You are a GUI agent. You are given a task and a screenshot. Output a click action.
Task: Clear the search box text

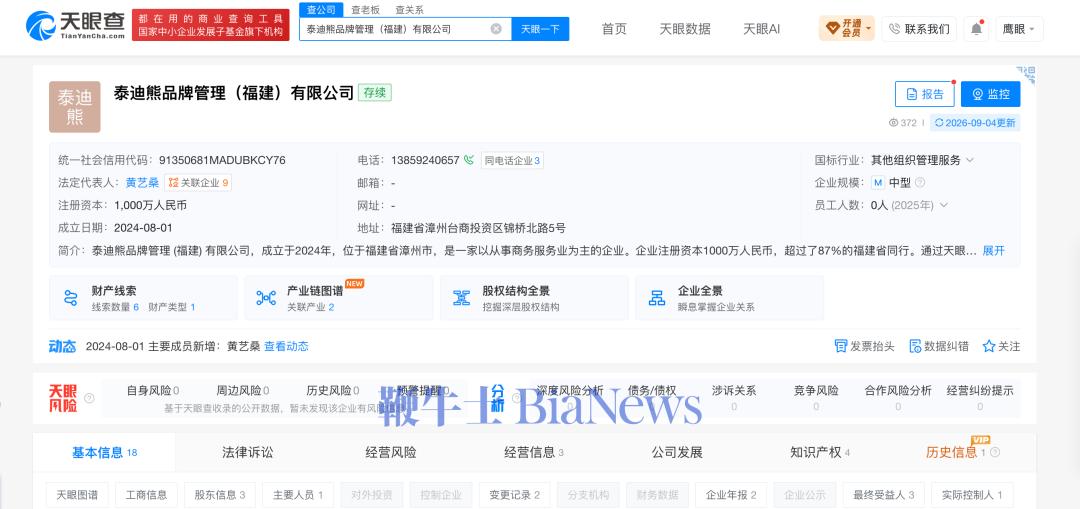496,29
